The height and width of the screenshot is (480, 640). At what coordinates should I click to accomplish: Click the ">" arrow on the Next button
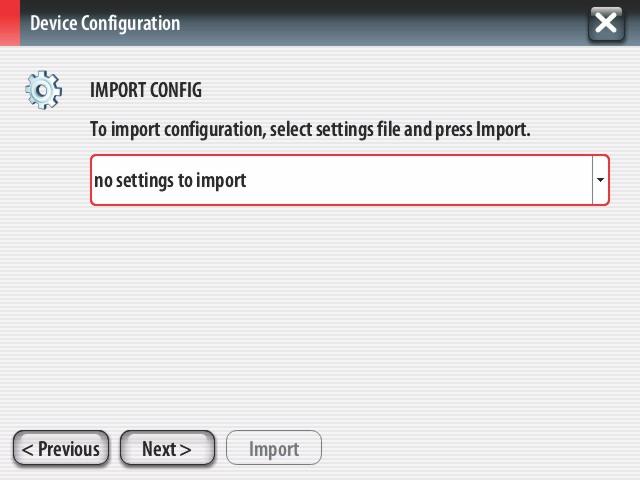(x=185, y=450)
